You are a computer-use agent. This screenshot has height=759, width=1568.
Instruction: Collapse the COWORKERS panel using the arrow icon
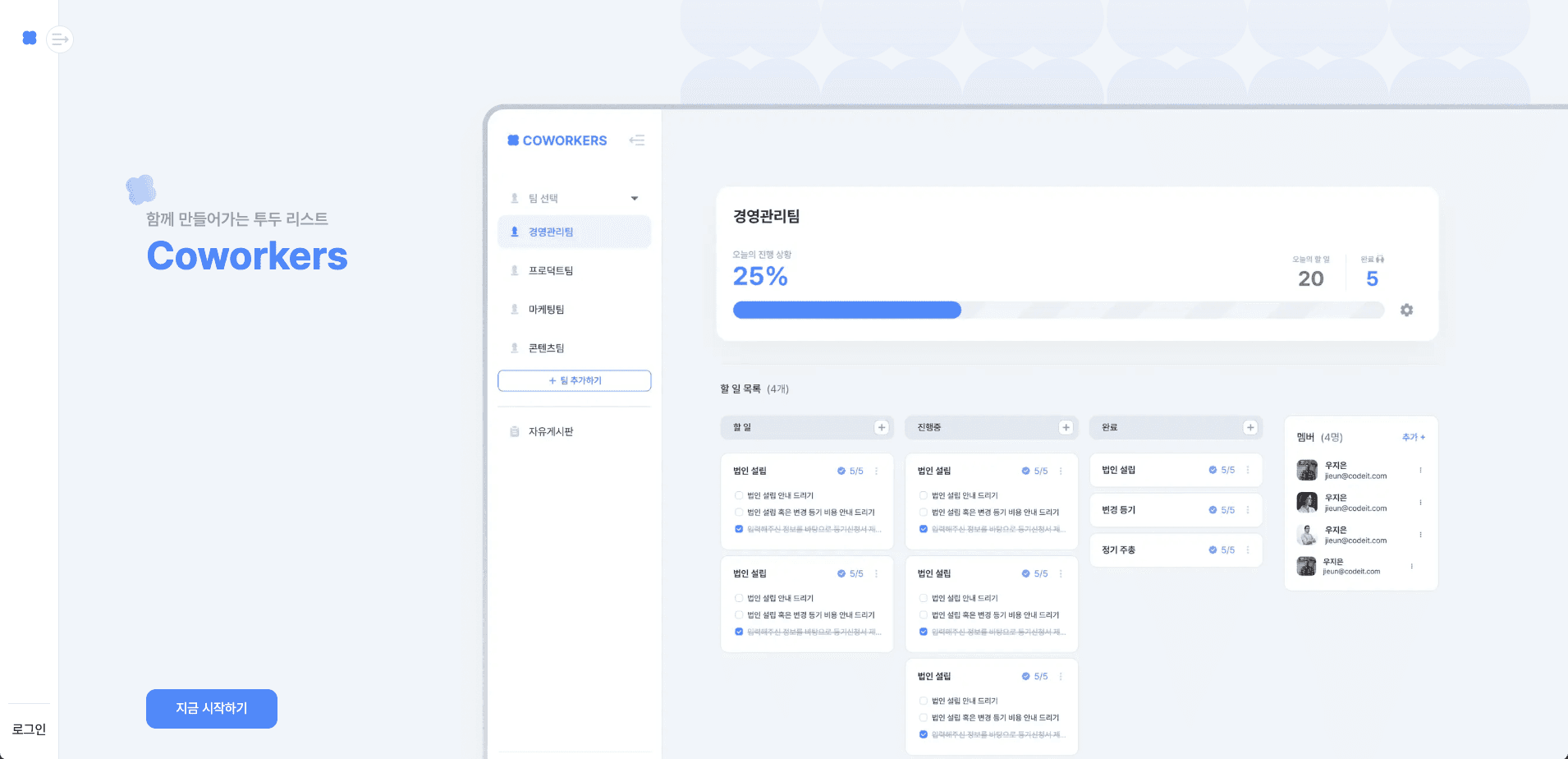(x=636, y=140)
